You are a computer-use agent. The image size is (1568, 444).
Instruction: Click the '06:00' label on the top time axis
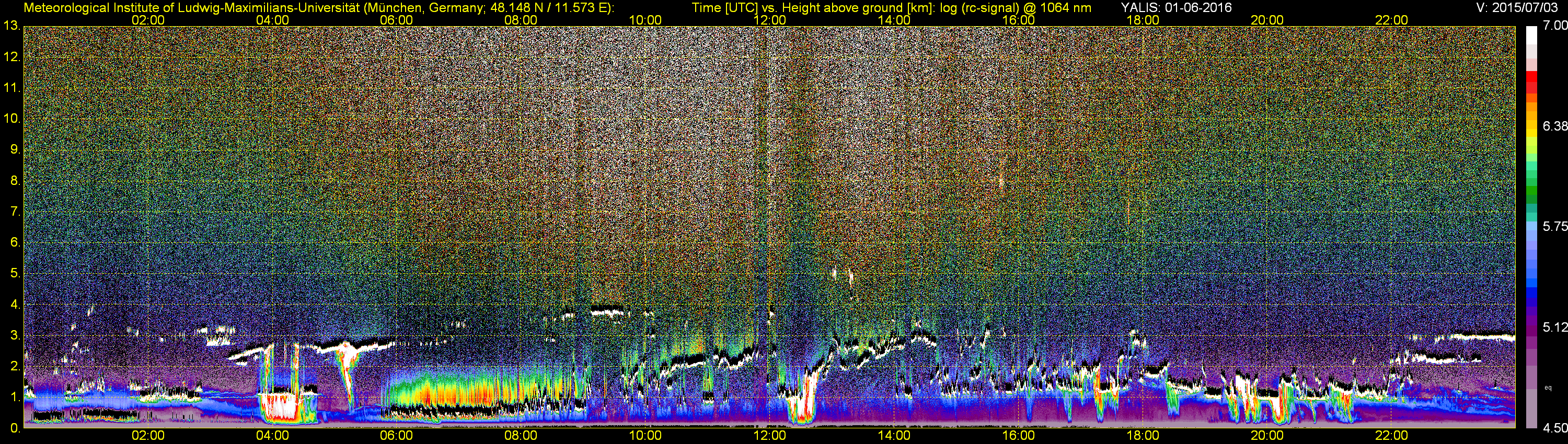pyautogui.click(x=396, y=20)
